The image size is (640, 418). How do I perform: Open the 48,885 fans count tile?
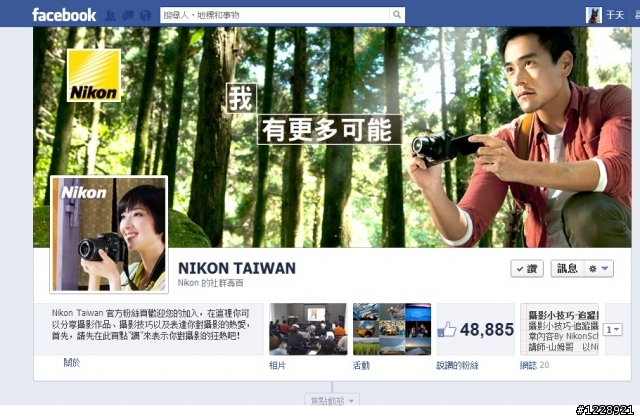pos(476,329)
